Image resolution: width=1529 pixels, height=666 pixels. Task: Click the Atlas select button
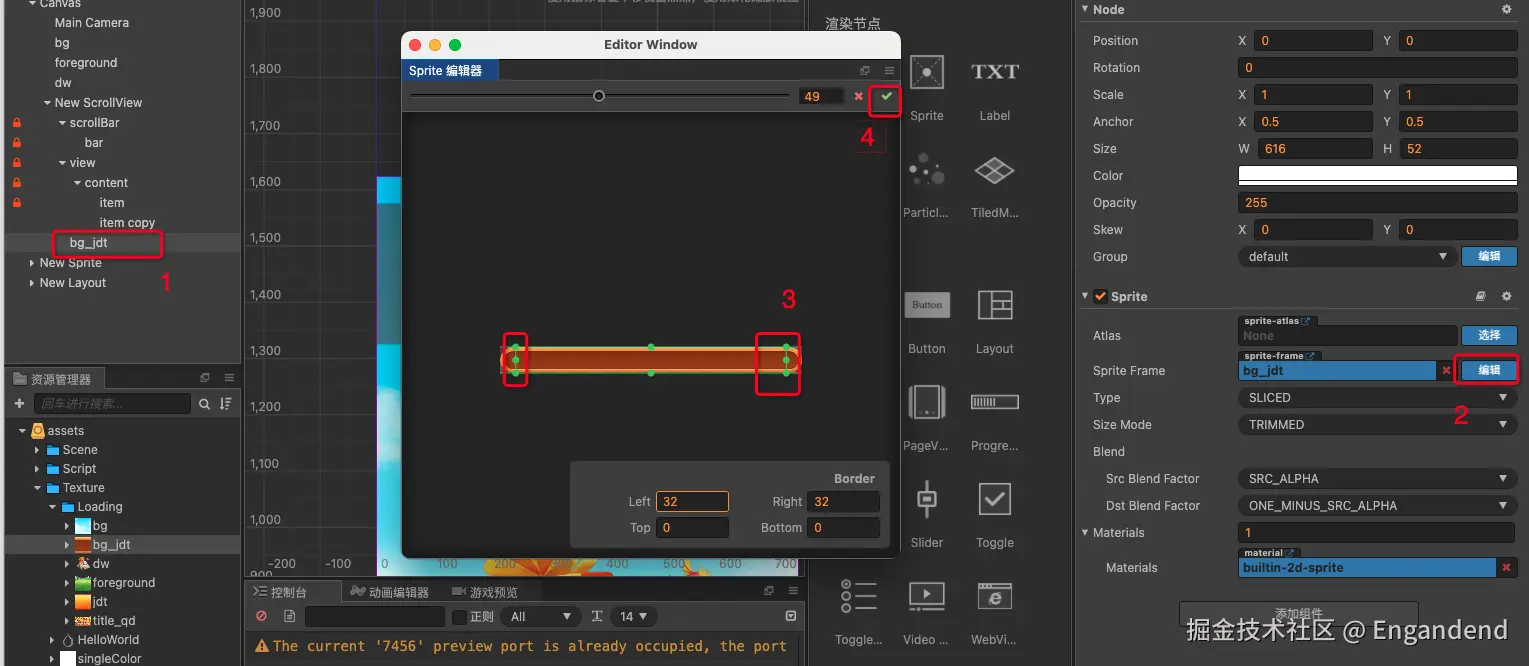point(1489,335)
